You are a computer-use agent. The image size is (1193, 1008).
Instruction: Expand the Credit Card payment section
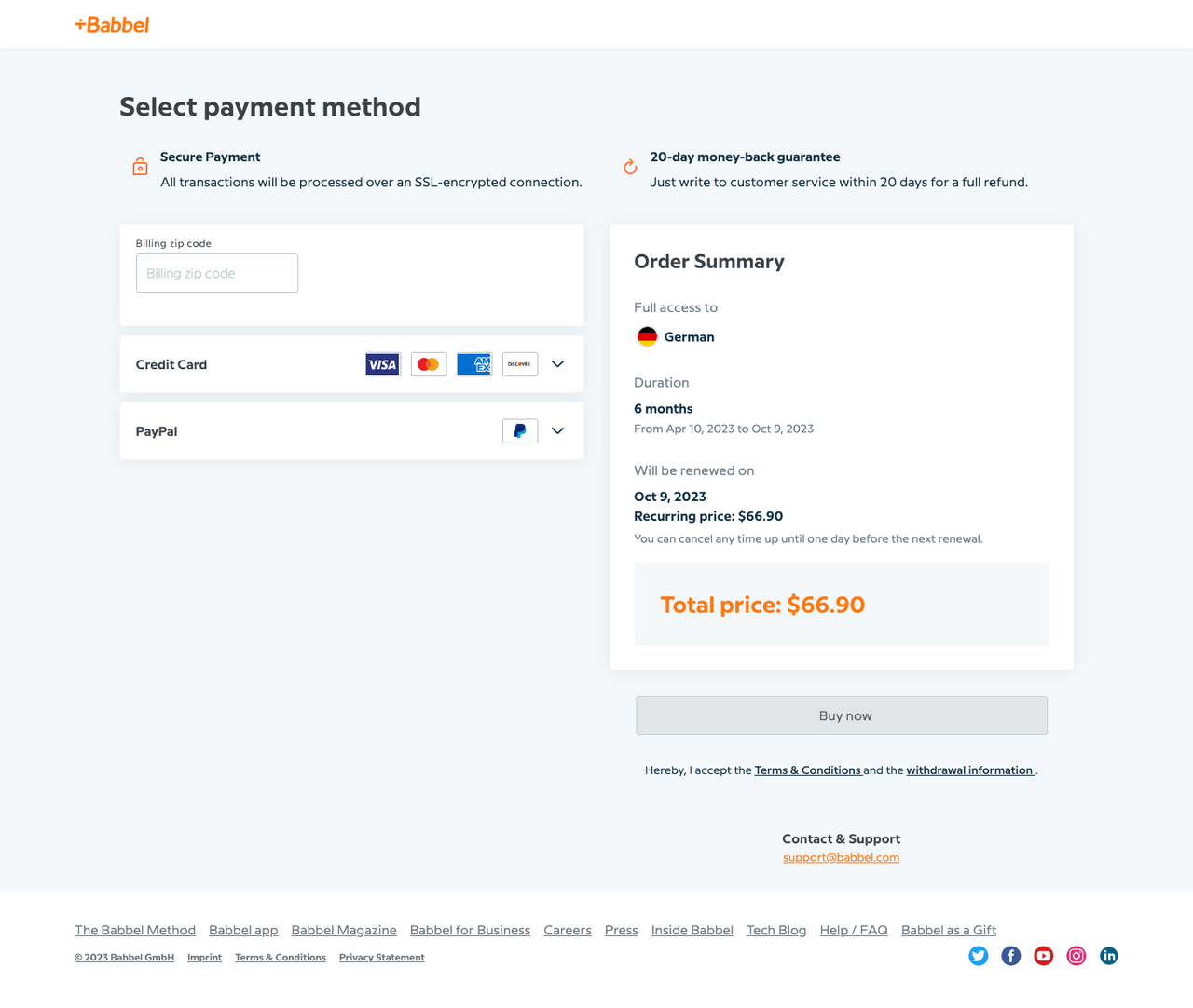click(x=557, y=364)
